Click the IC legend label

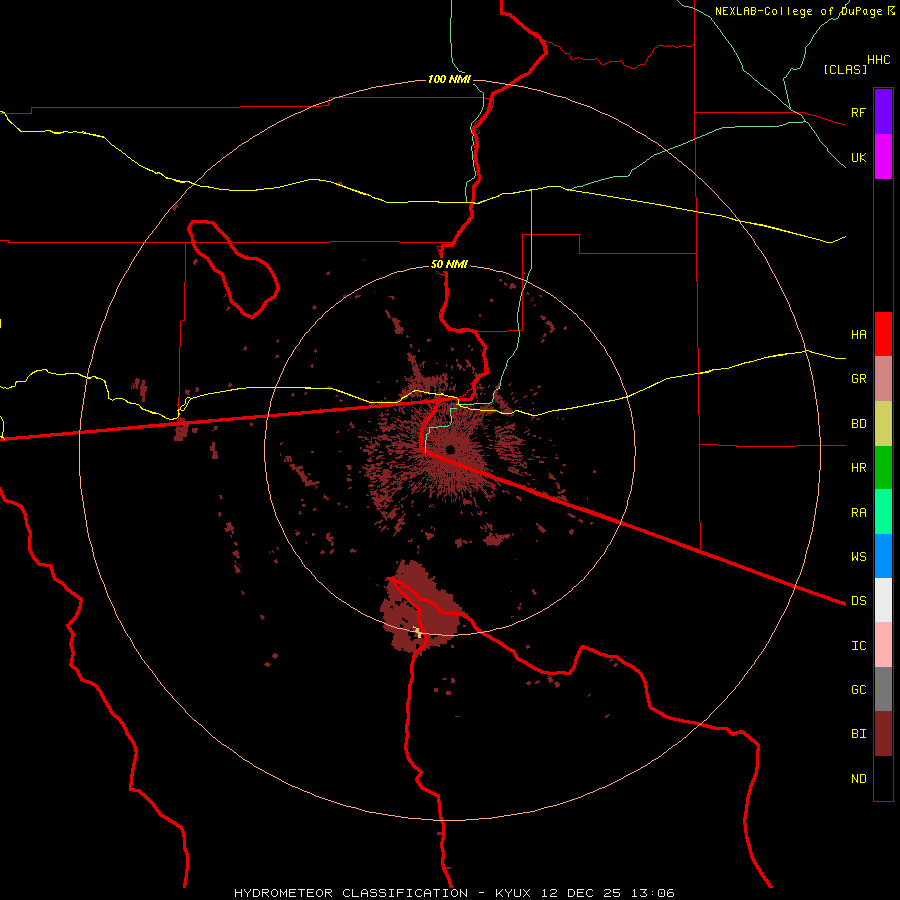point(858,646)
